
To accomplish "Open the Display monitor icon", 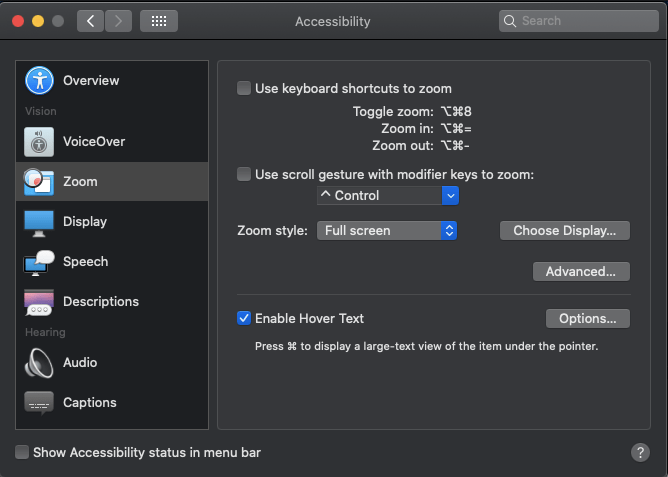I will click(x=39, y=222).
